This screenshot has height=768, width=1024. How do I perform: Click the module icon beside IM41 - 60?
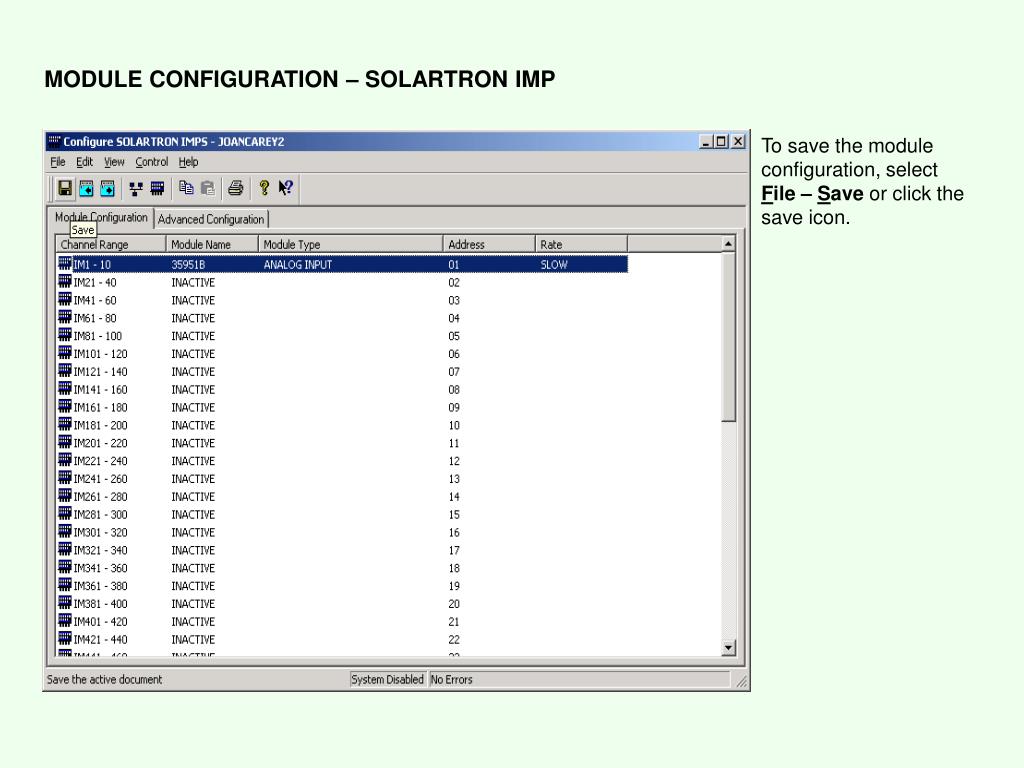[x=65, y=300]
